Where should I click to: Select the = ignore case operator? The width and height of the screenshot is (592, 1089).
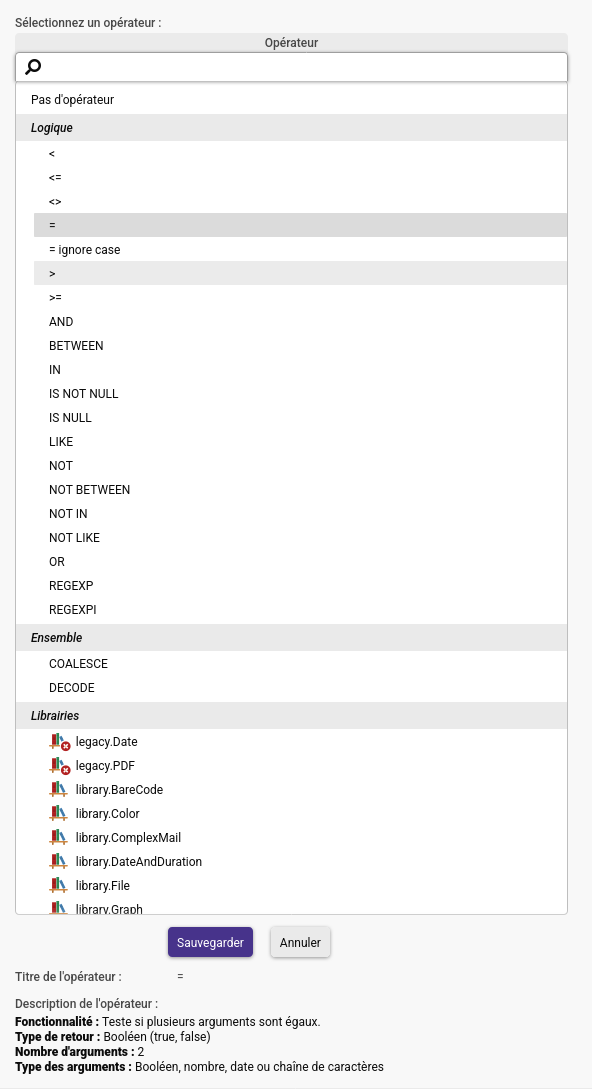pos(300,250)
